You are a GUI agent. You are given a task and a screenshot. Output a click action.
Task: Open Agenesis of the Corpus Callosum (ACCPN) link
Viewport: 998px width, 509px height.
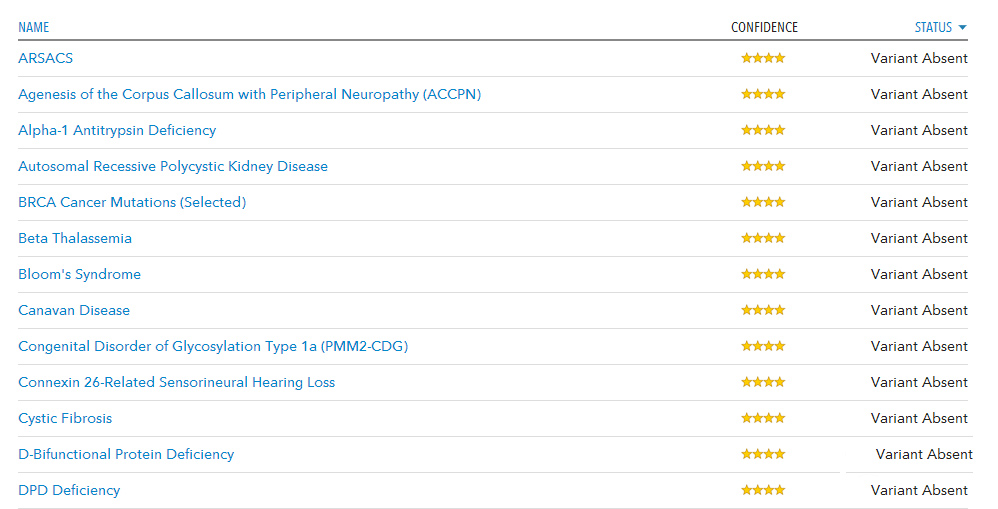249,94
